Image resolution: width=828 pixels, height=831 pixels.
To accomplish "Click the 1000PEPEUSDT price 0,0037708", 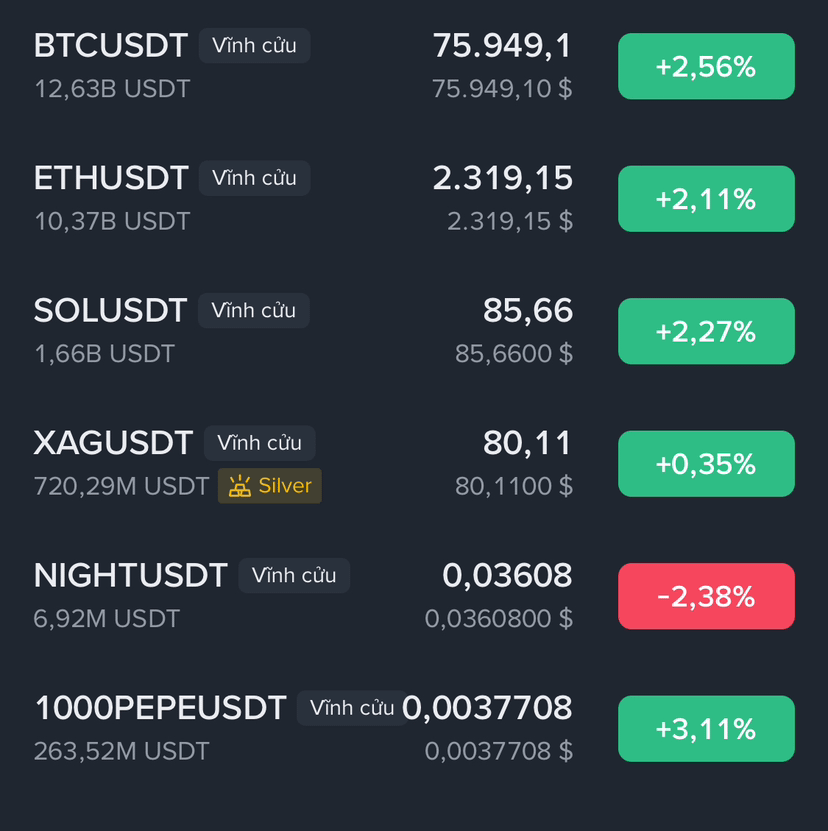I will 487,708.
